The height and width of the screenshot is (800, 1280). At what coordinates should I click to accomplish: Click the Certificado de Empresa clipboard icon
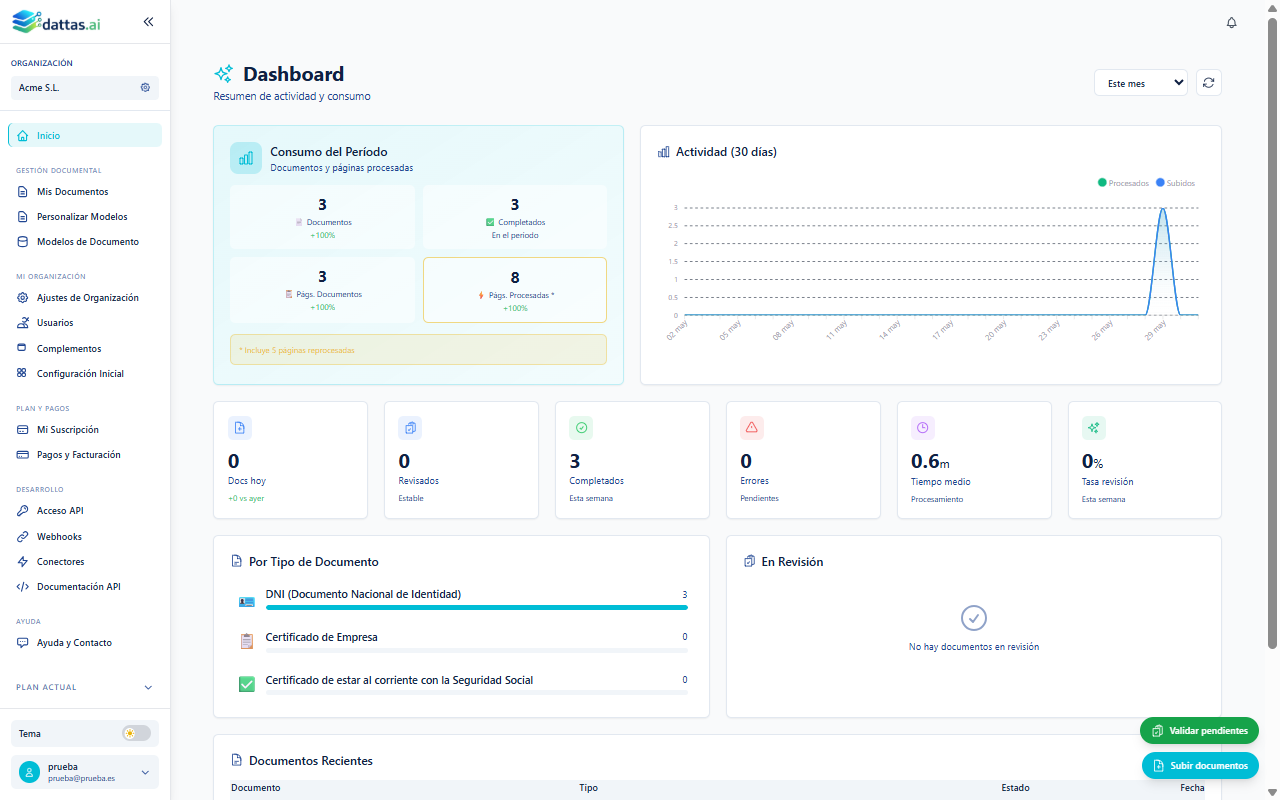[247, 642]
